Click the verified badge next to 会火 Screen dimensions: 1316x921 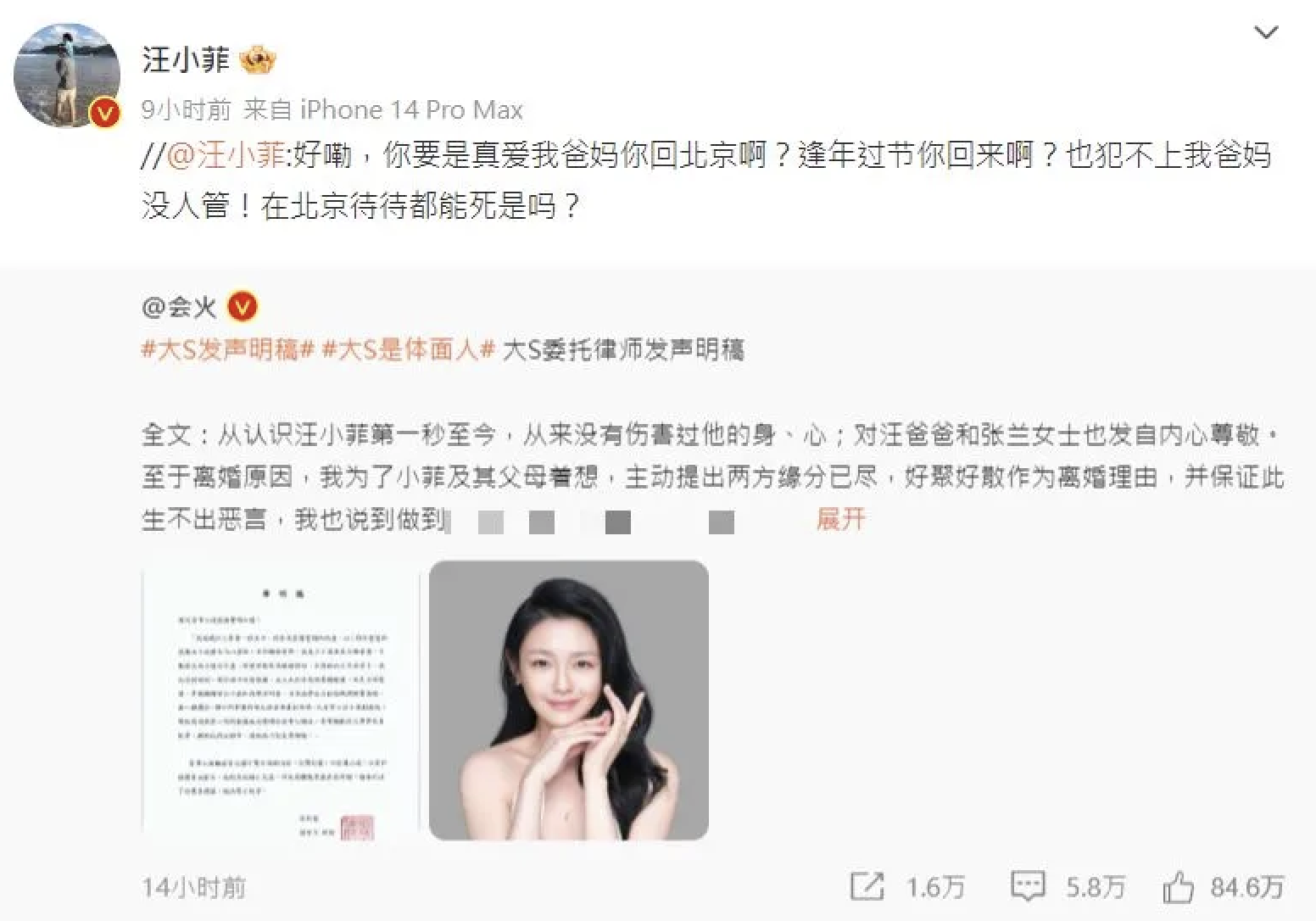pyautogui.click(x=243, y=307)
